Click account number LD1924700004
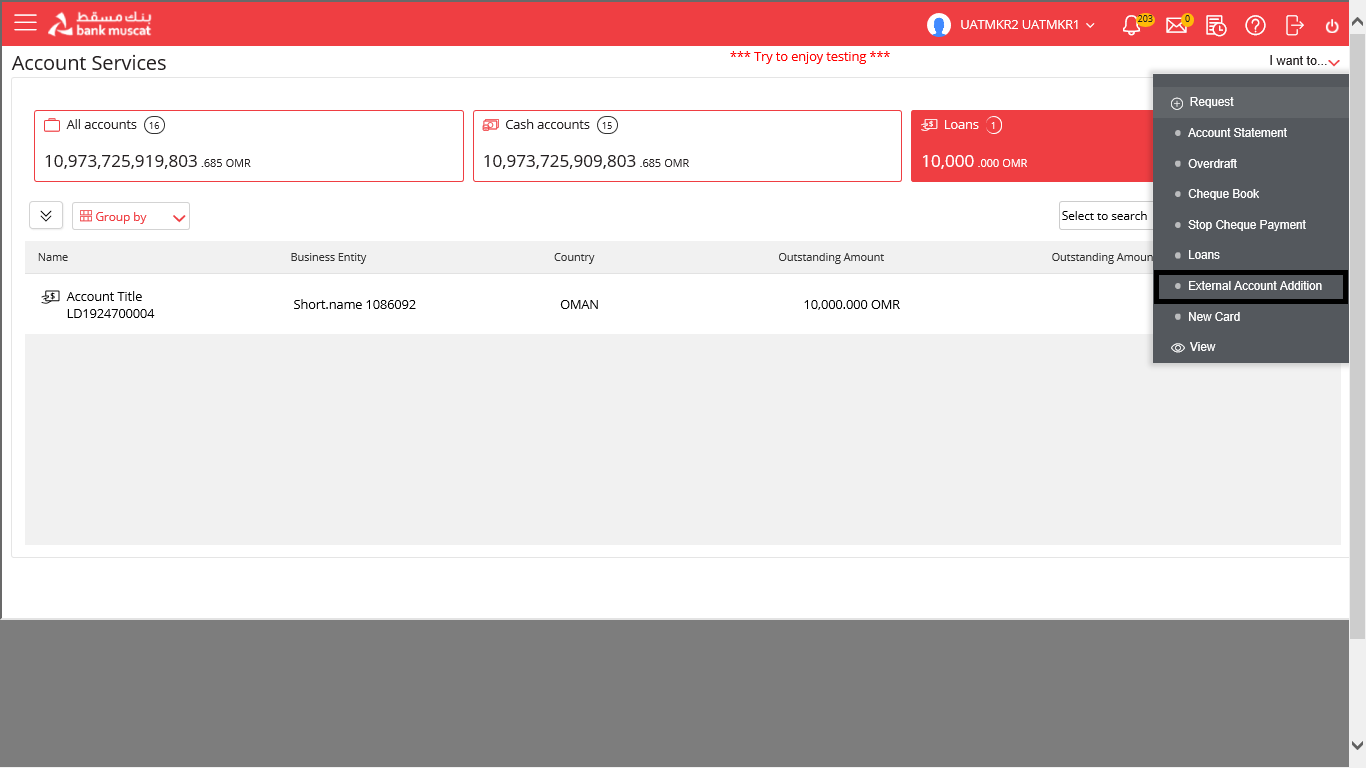 click(x=111, y=314)
